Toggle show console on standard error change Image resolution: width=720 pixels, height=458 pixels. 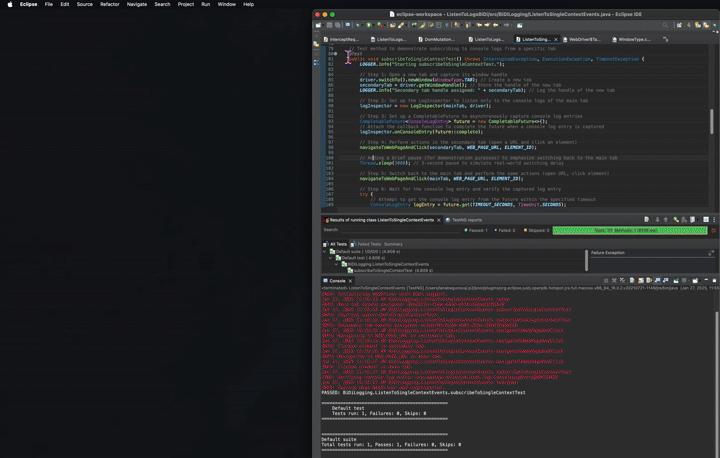(x=665, y=280)
